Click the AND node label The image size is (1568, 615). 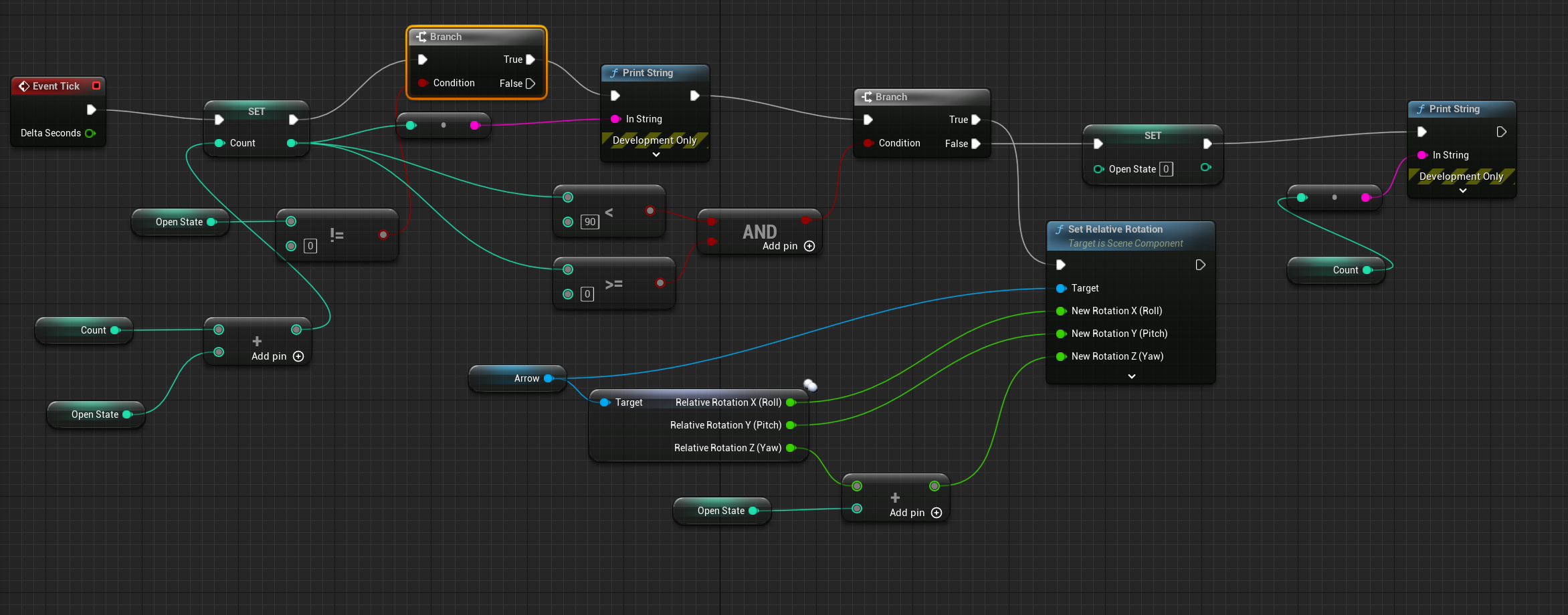pyautogui.click(x=760, y=231)
